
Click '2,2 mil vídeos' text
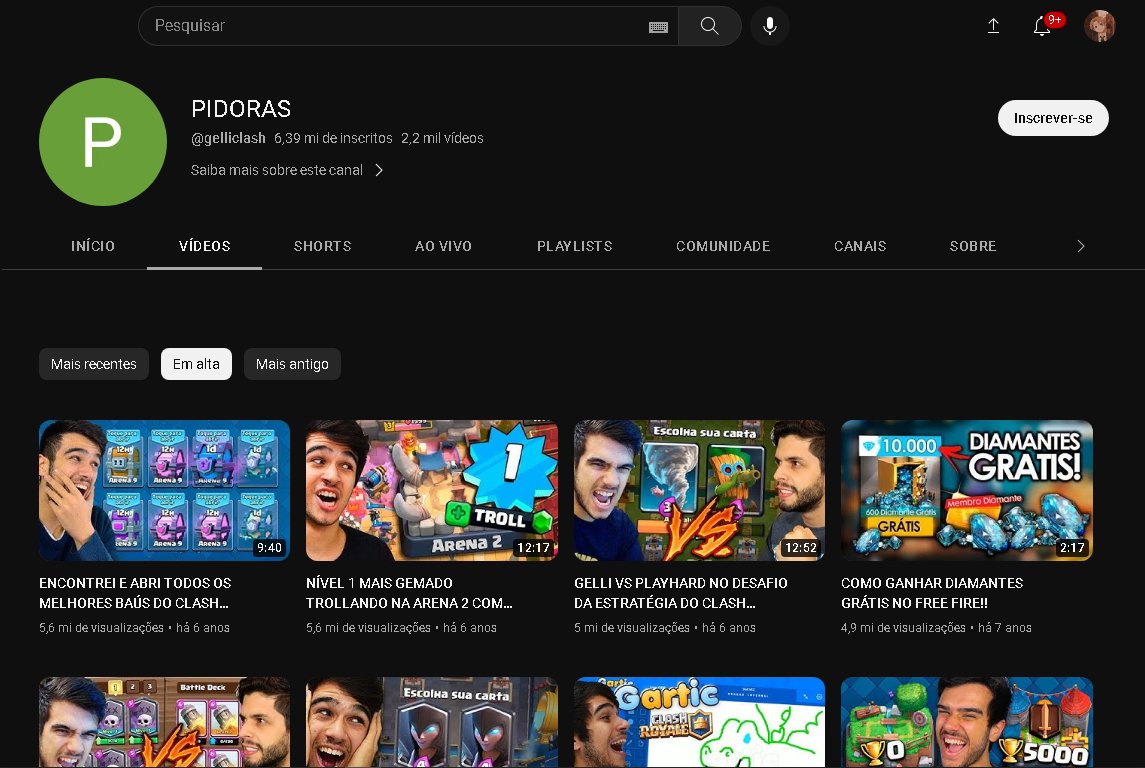point(443,138)
